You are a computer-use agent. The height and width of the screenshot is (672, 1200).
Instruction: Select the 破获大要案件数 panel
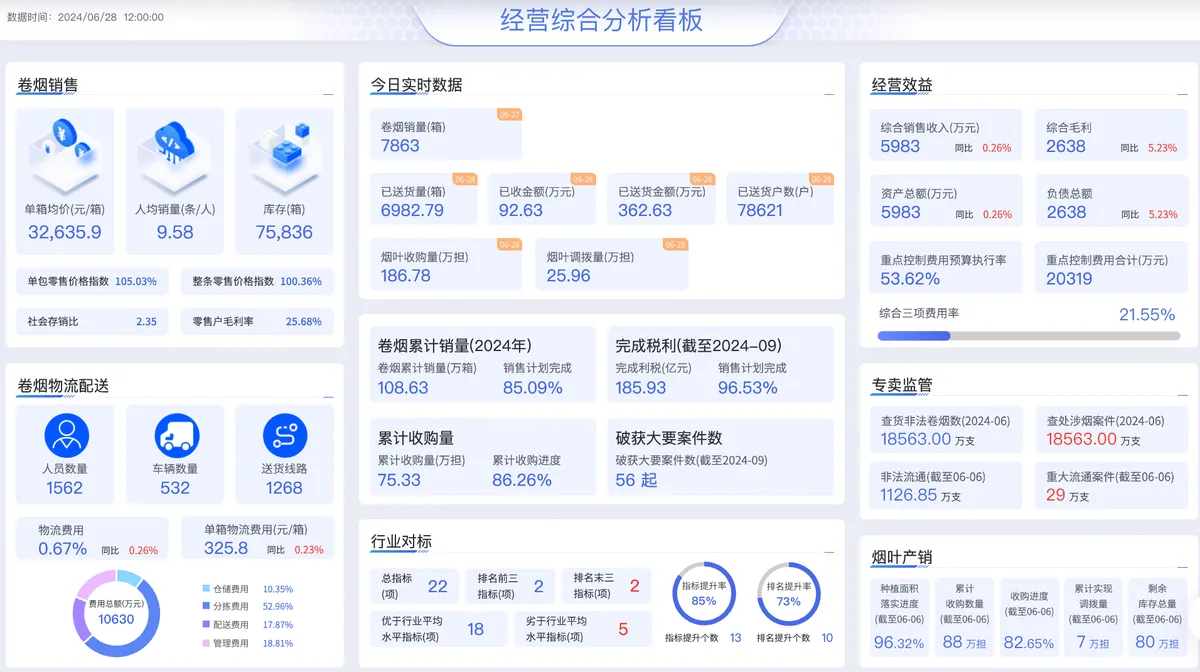(721, 456)
